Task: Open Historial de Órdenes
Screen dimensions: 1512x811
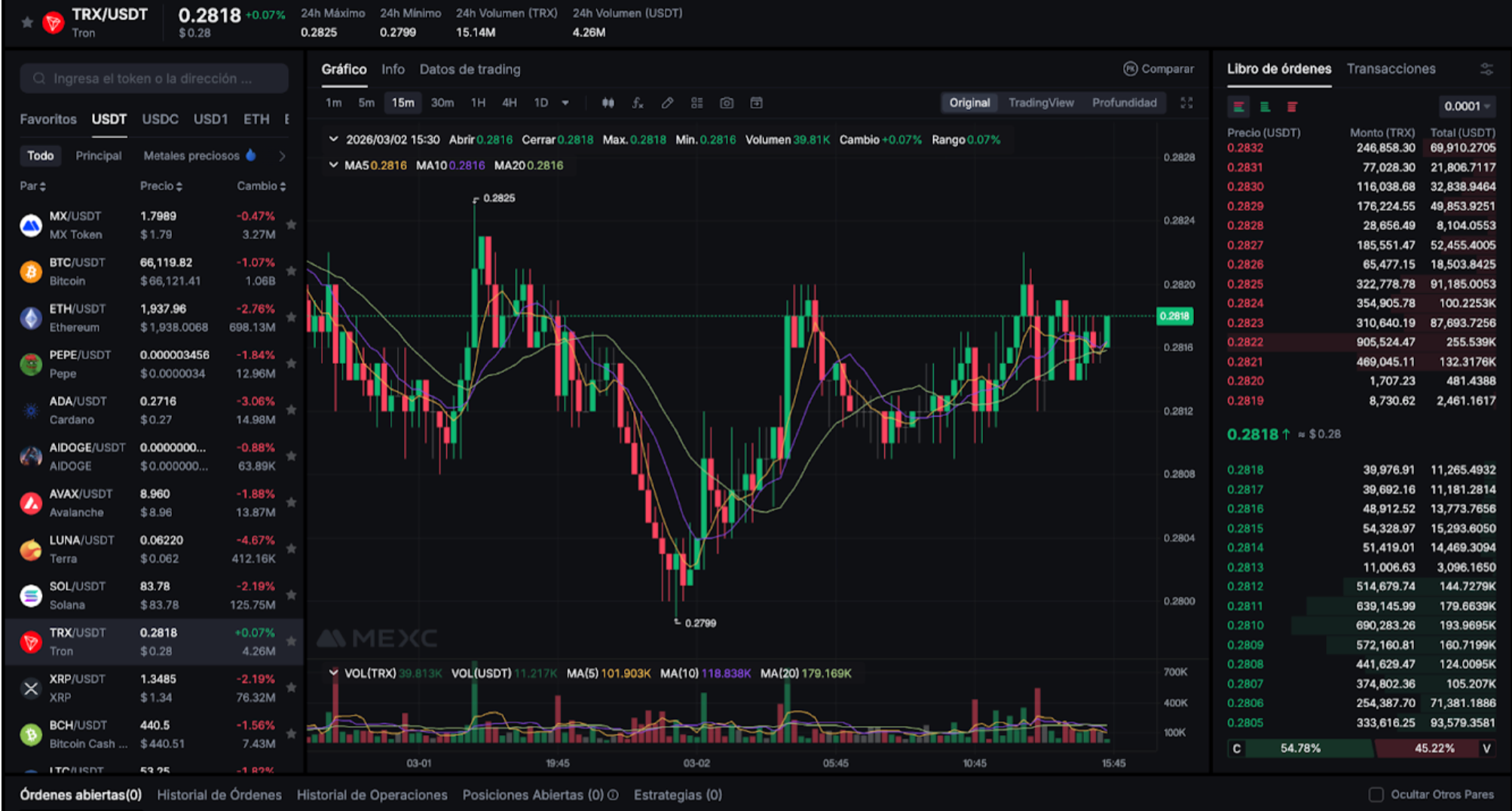Action: point(219,795)
